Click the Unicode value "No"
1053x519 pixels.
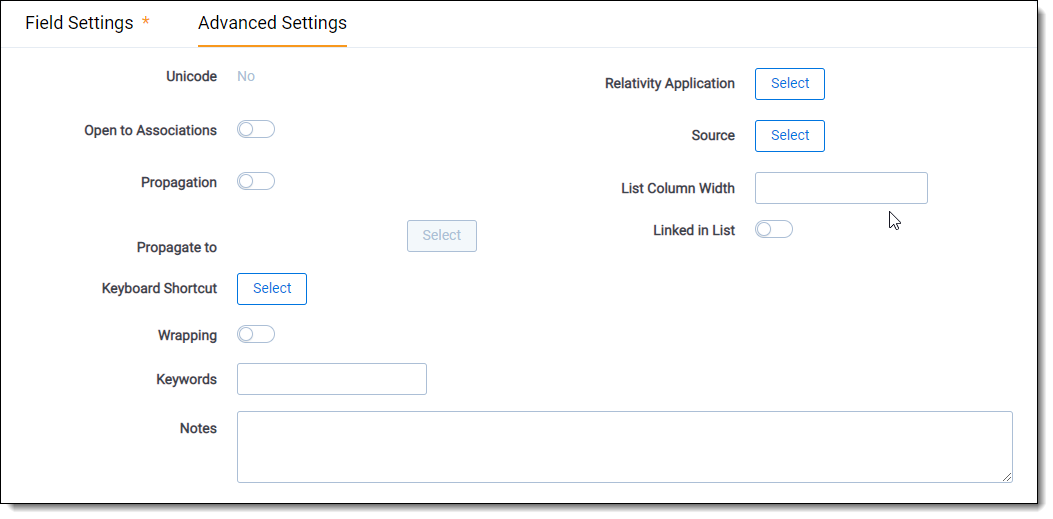246,76
